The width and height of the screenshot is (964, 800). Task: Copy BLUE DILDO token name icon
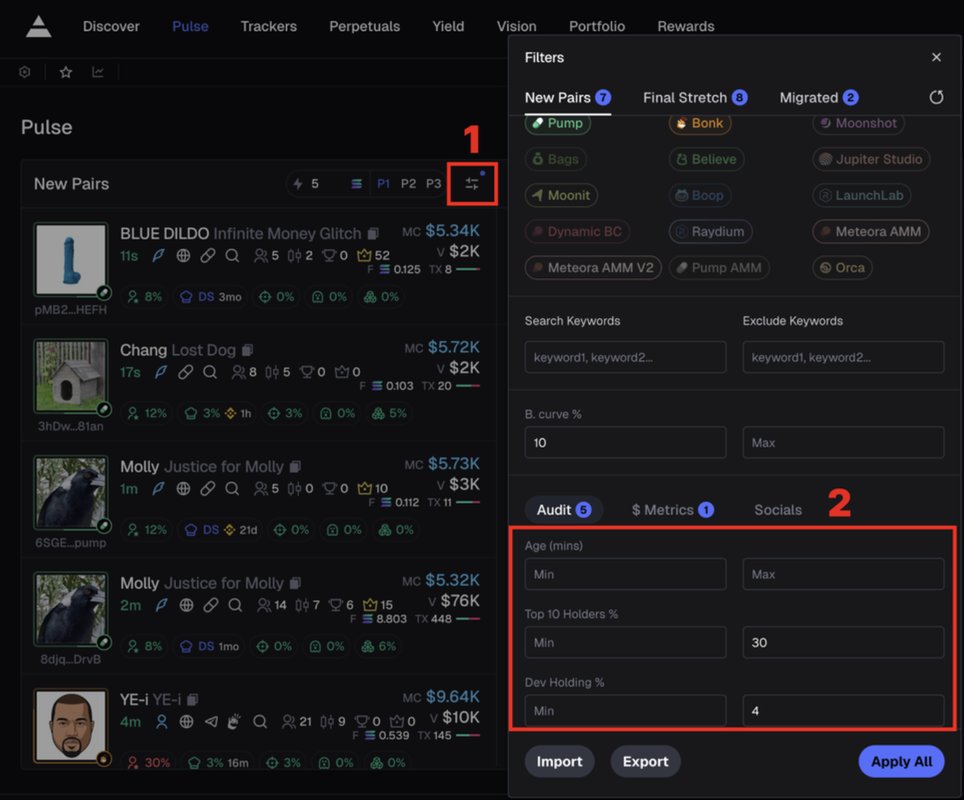(373, 234)
